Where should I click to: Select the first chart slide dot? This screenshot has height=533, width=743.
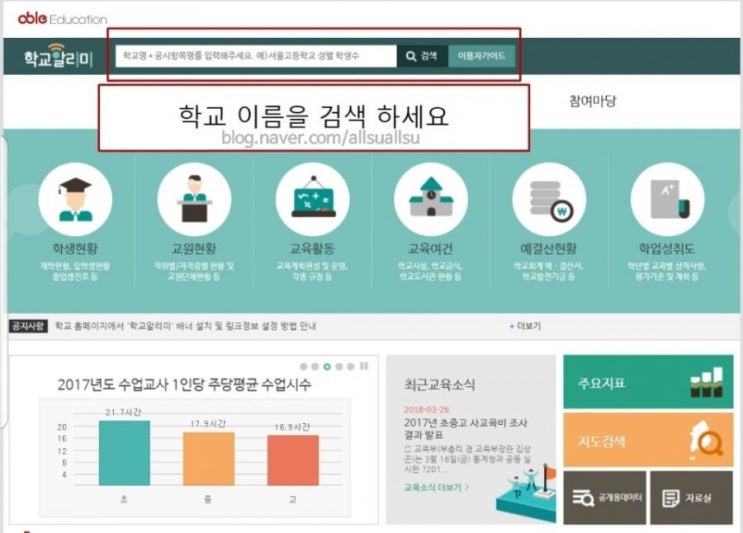(304, 366)
